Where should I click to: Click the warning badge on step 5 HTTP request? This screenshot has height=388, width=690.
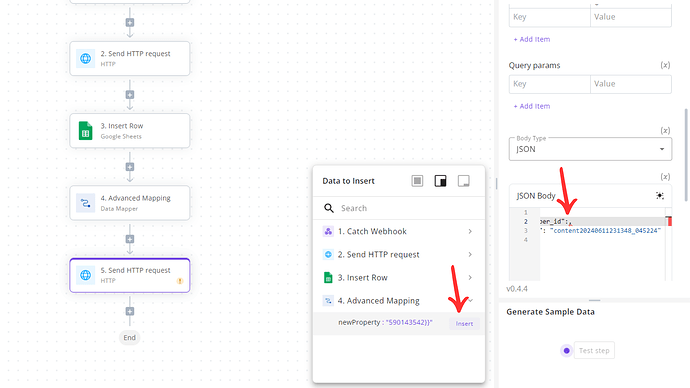180,281
